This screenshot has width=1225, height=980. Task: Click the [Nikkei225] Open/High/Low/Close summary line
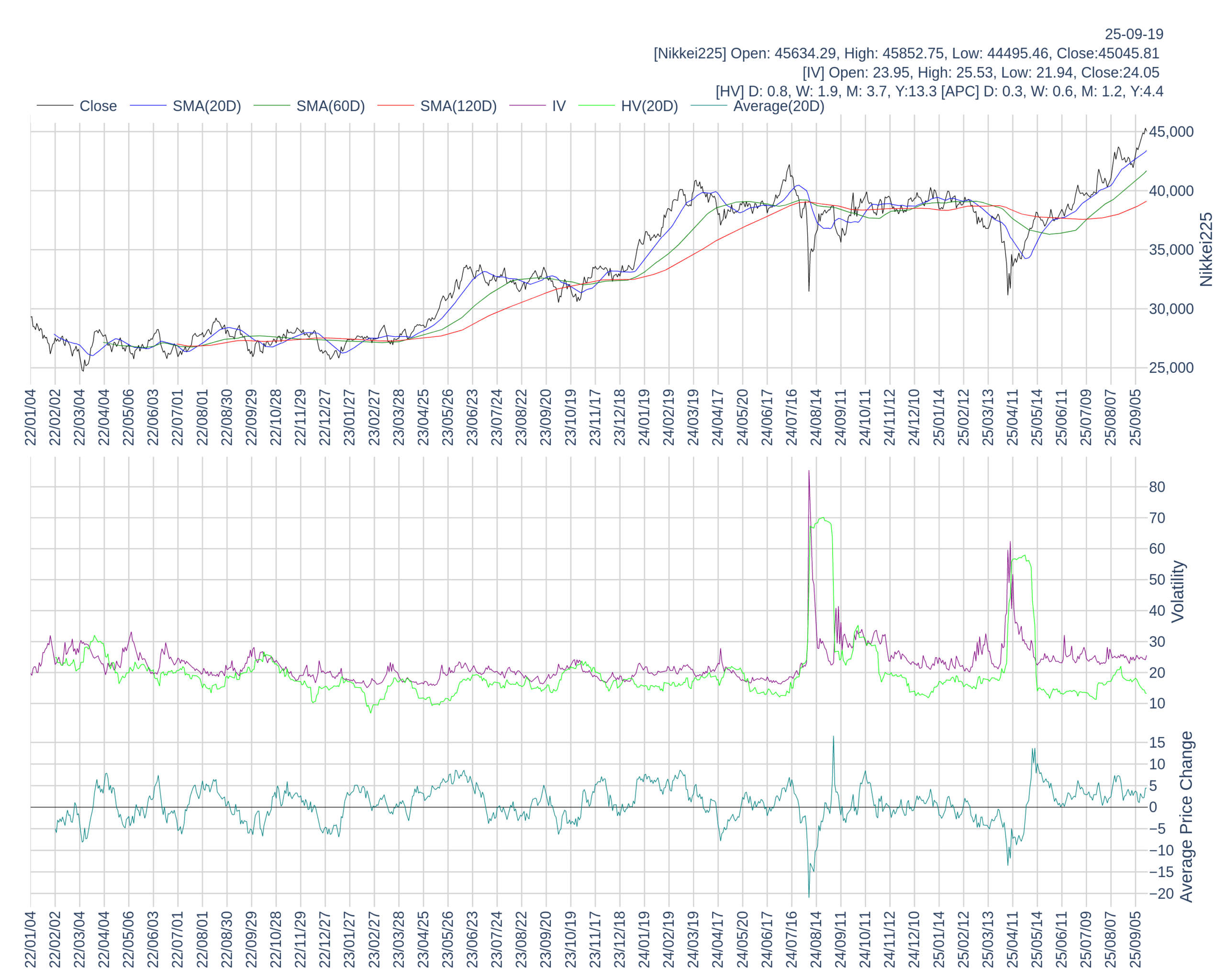(x=906, y=54)
